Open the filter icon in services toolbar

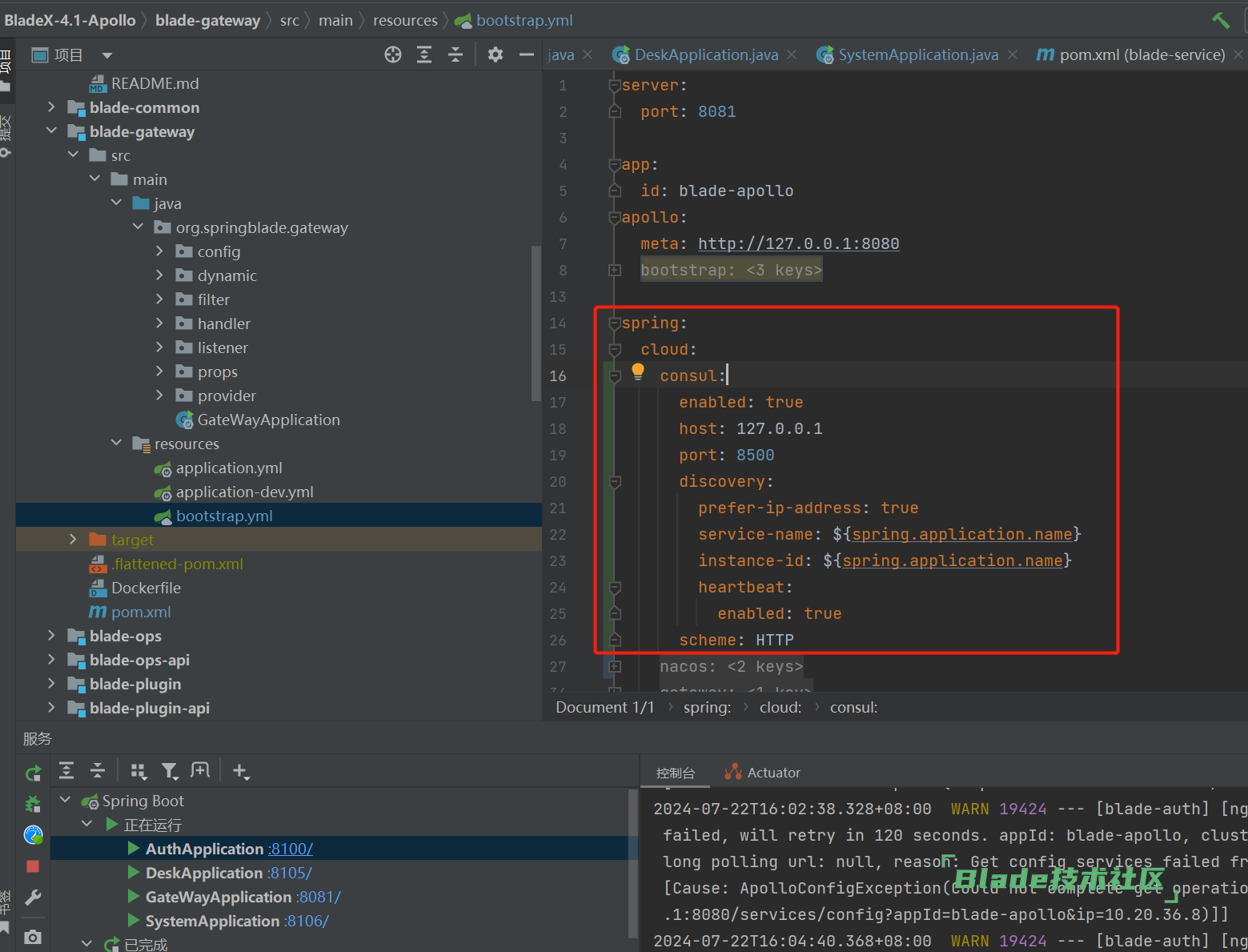(x=169, y=770)
